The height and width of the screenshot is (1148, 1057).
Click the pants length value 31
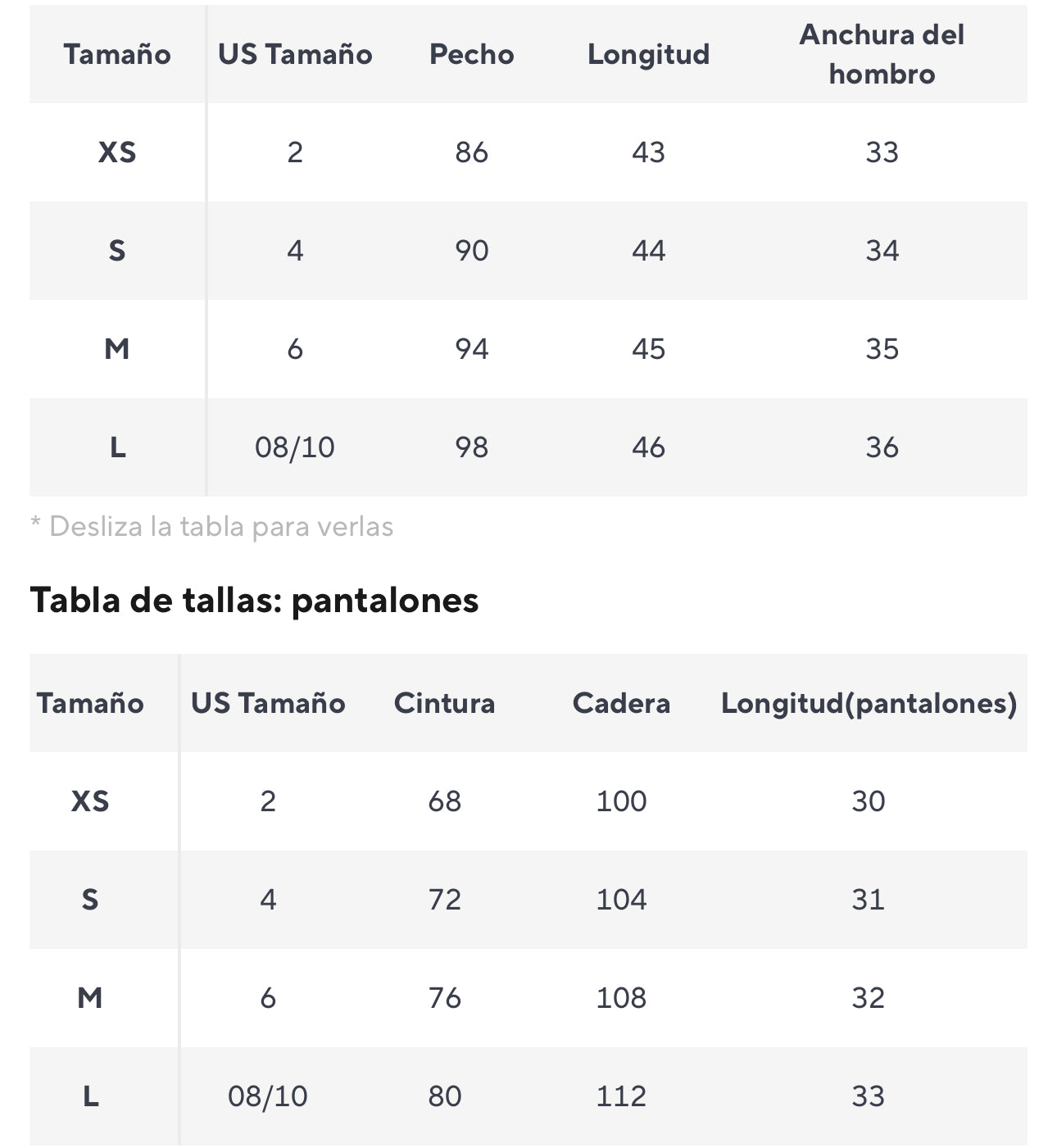pyautogui.click(x=869, y=900)
